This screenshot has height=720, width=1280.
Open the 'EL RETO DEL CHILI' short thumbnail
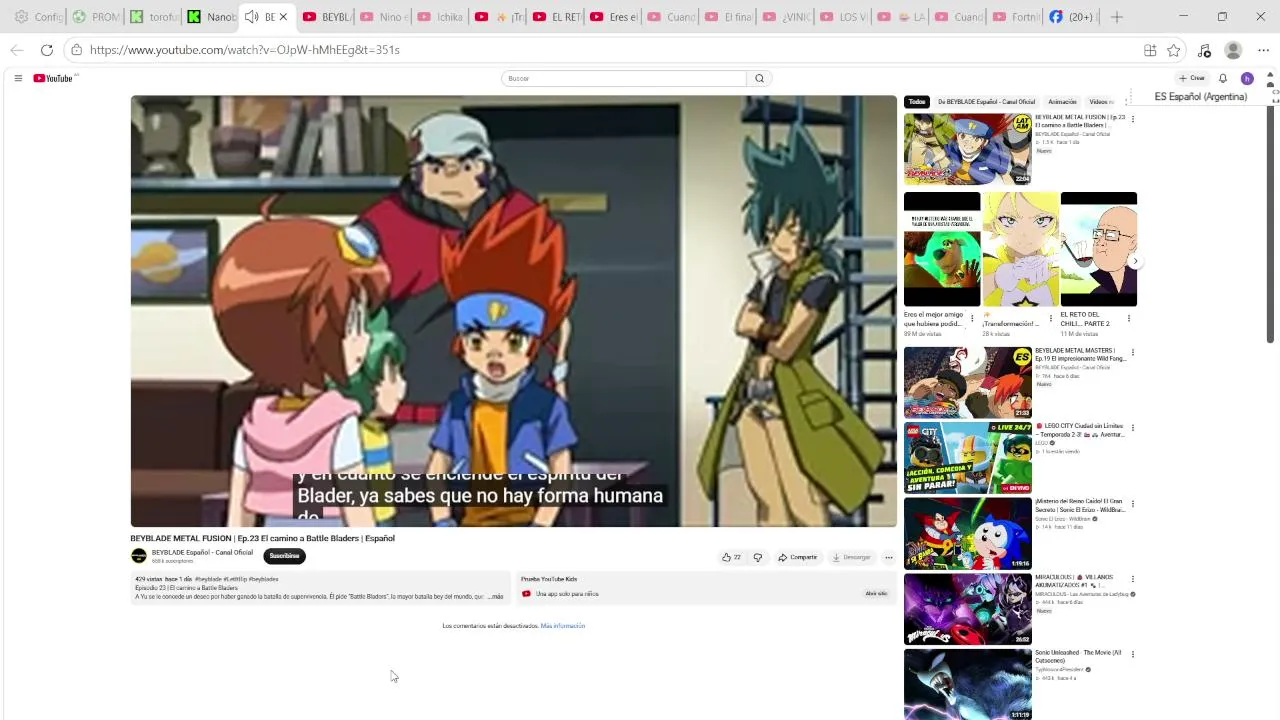coord(1099,249)
